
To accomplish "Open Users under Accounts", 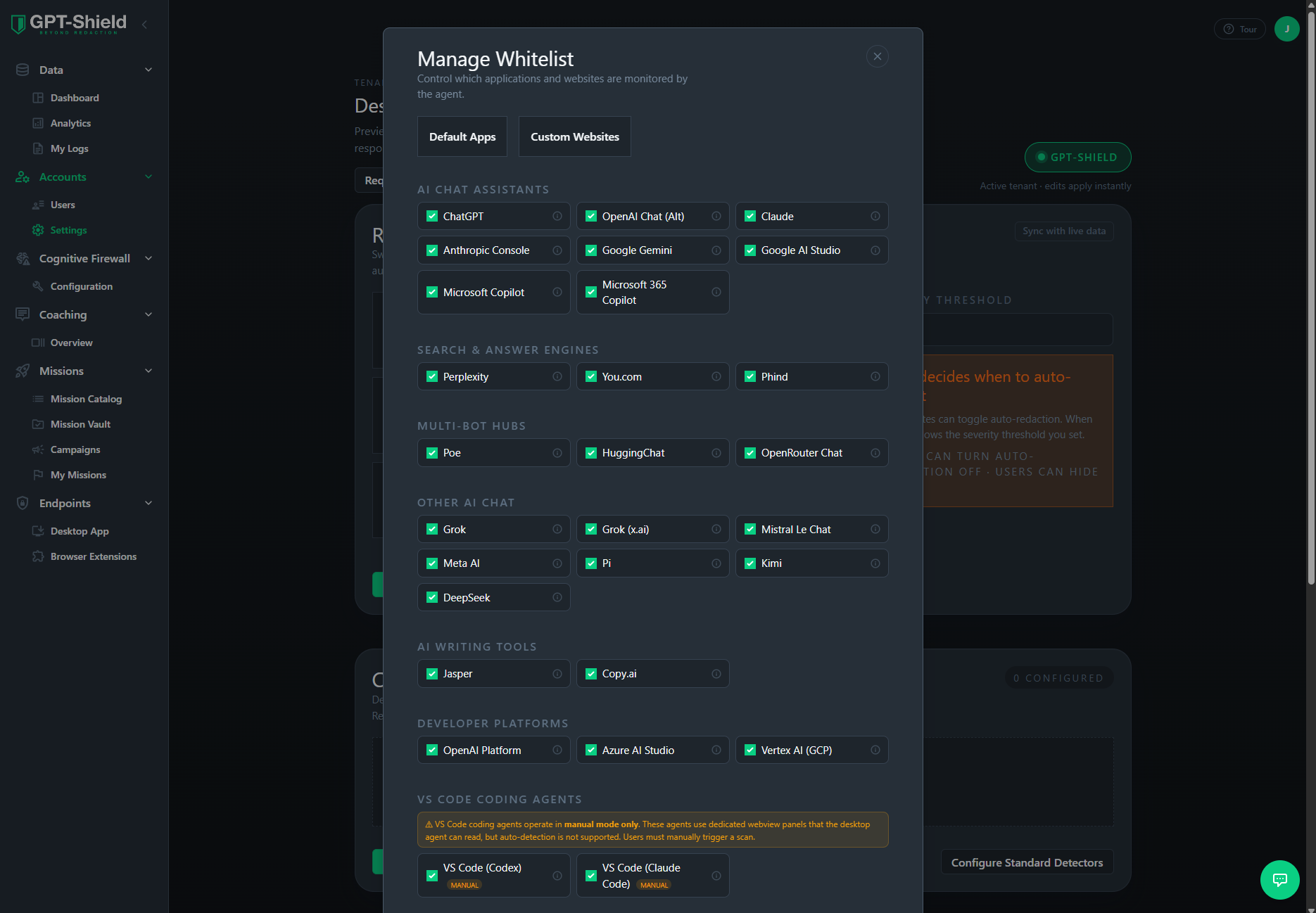I will [63, 205].
